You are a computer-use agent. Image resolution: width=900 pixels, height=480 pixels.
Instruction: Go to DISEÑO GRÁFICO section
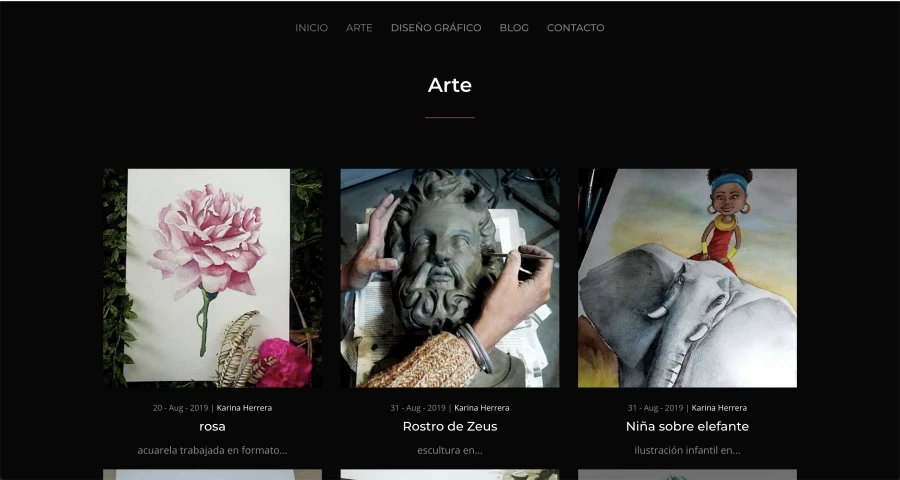[436, 28]
